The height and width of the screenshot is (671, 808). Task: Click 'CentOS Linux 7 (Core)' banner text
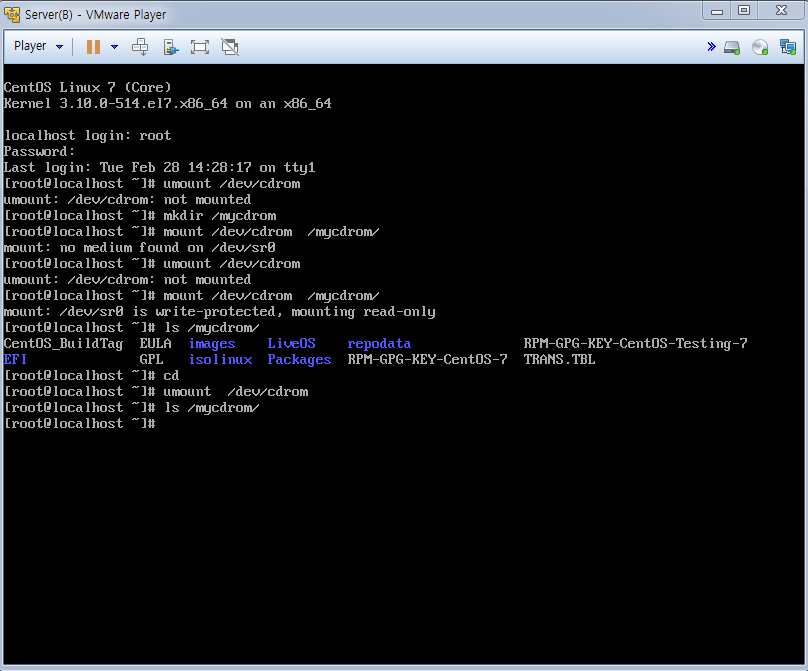(x=88, y=88)
